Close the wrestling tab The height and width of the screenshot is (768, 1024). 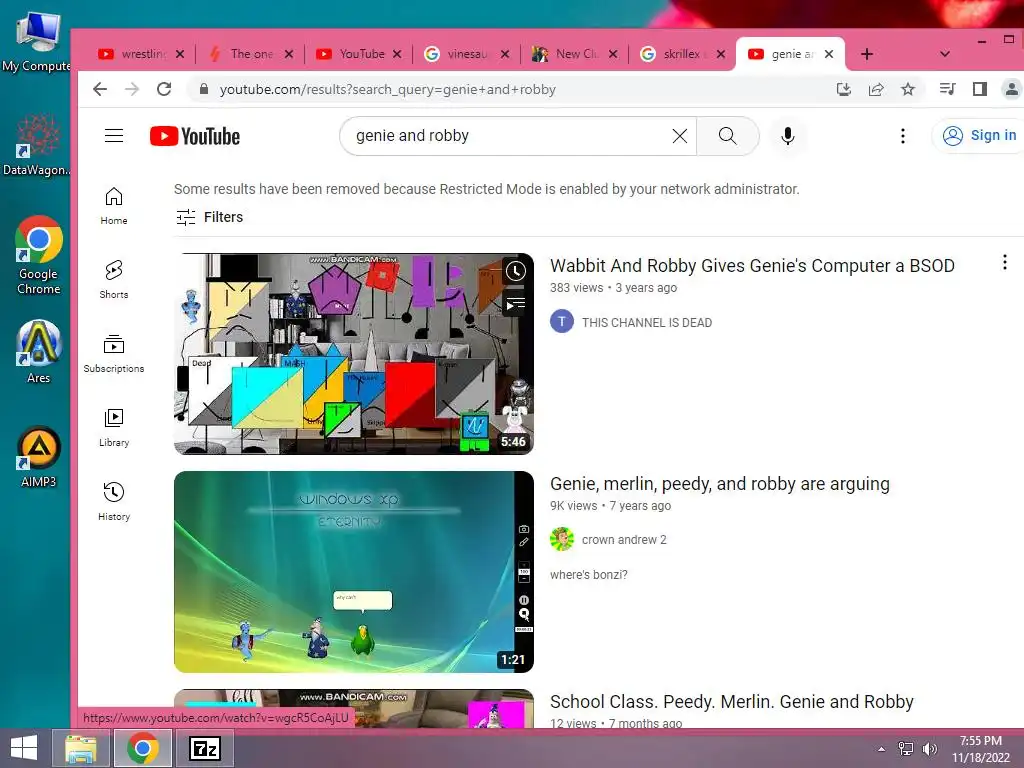point(180,54)
